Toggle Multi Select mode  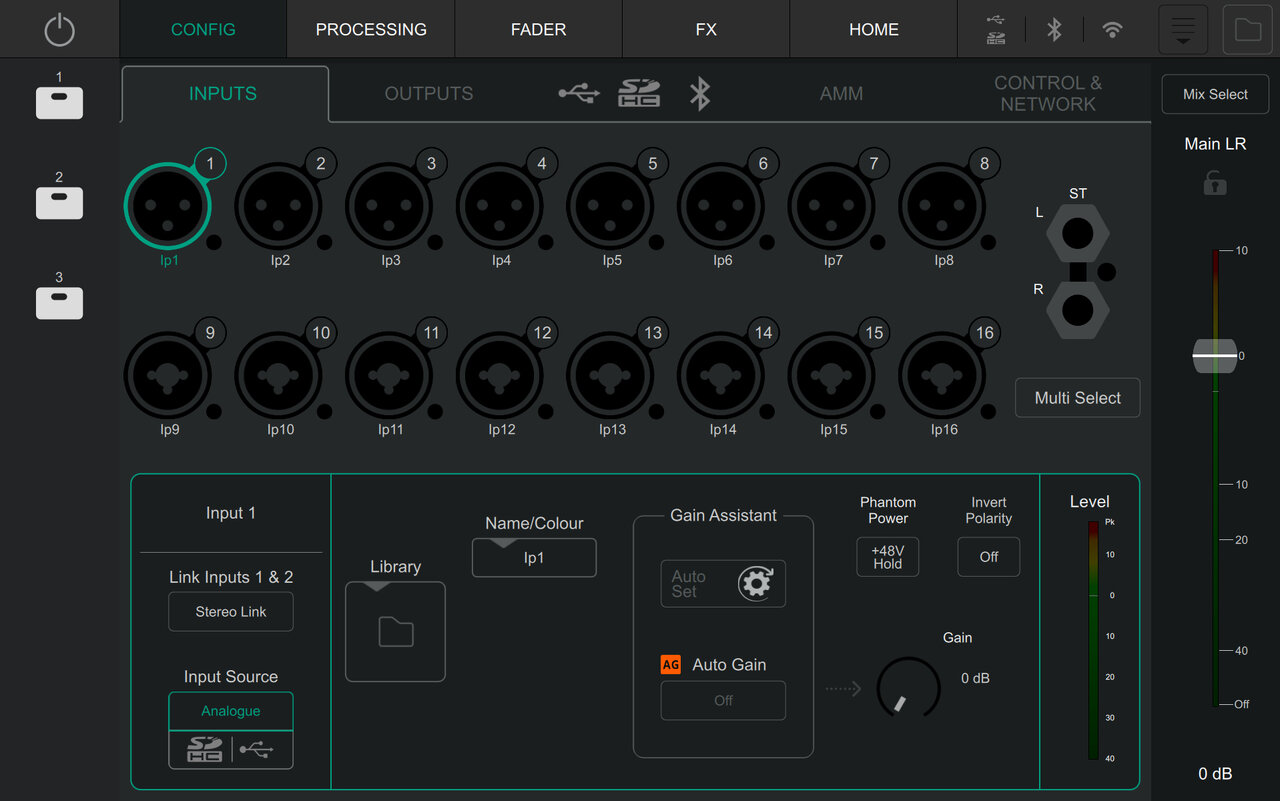pos(1078,397)
